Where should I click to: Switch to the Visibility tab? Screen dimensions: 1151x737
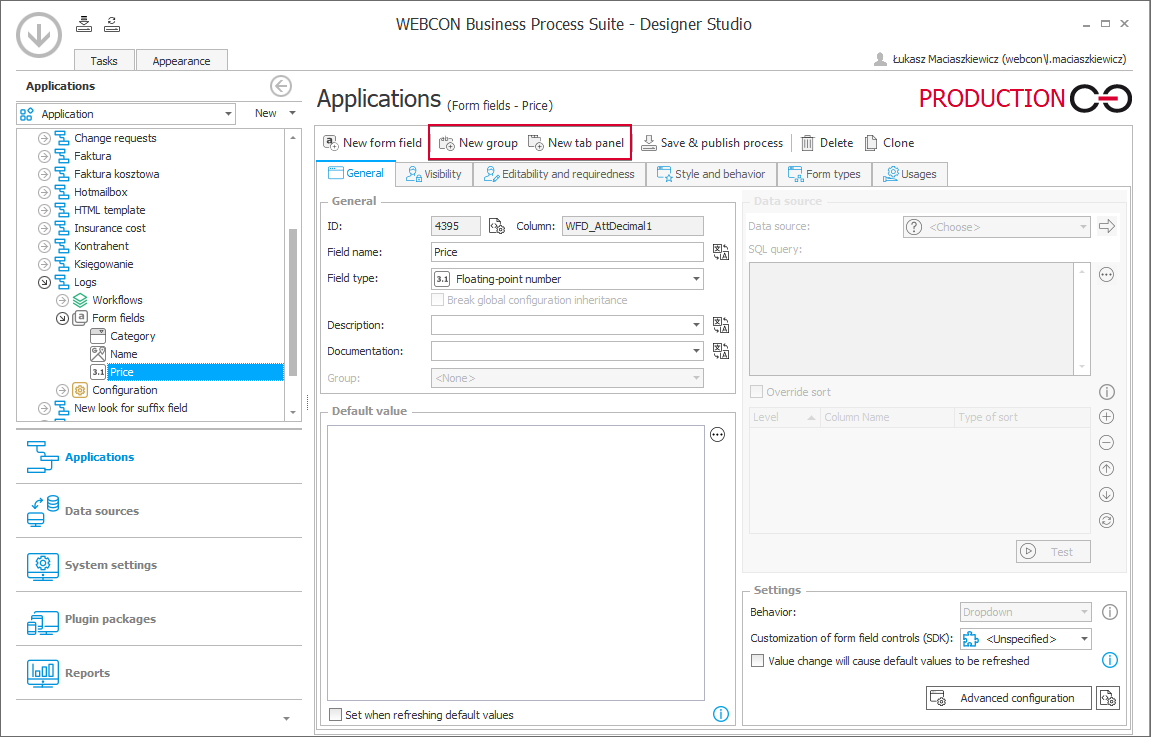click(x=434, y=174)
